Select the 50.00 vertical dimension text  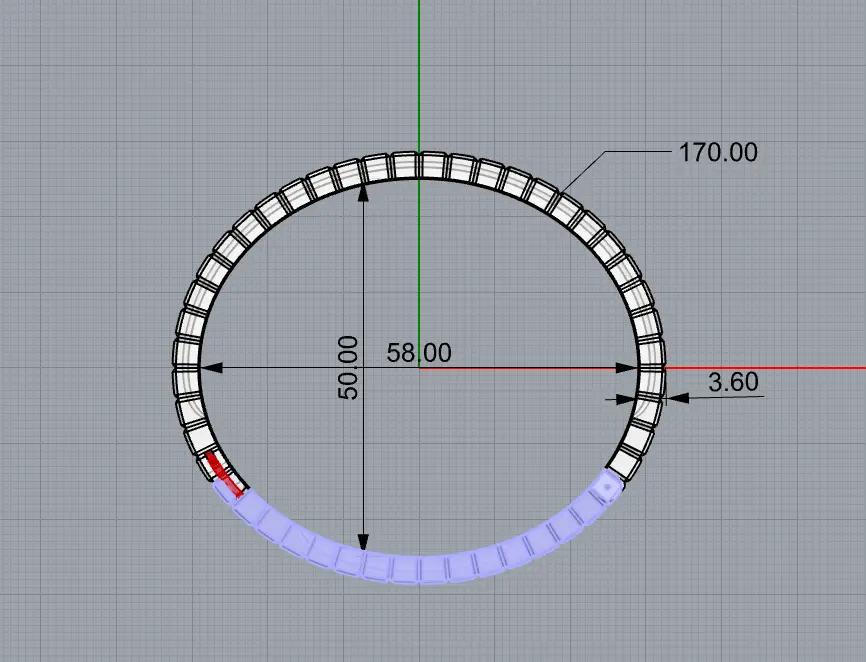tap(348, 368)
